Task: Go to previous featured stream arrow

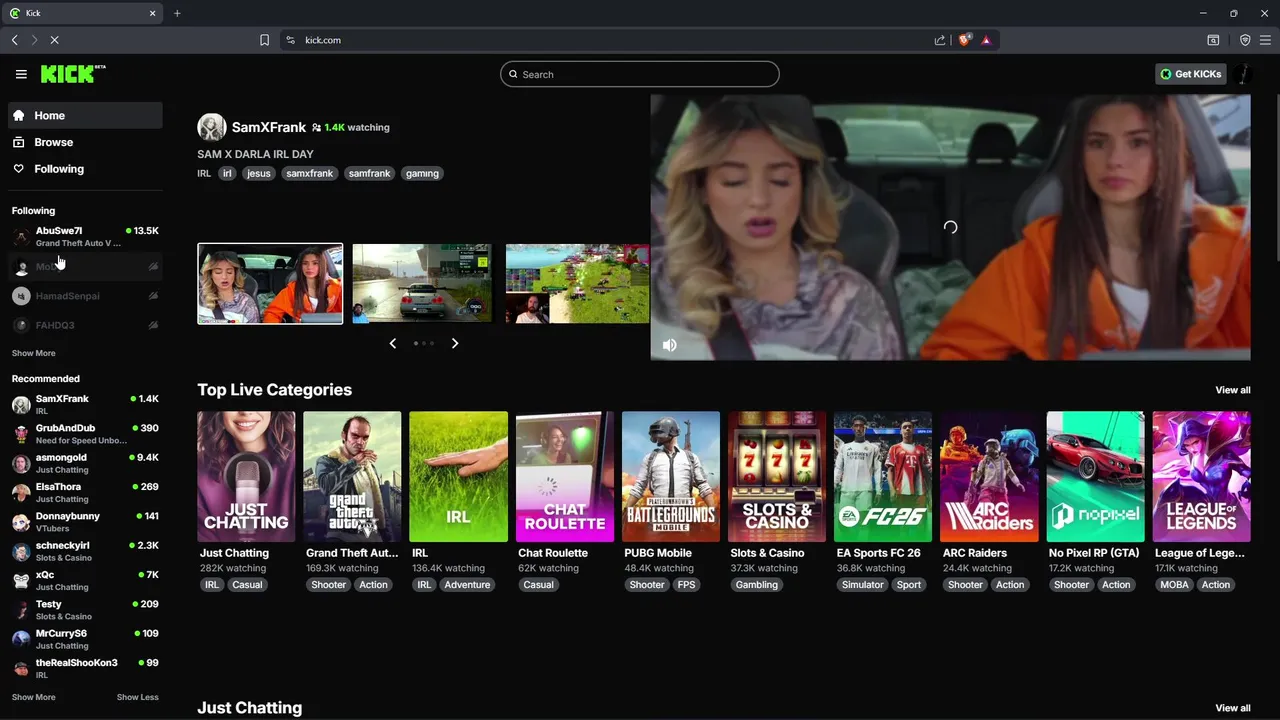Action: tap(393, 343)
